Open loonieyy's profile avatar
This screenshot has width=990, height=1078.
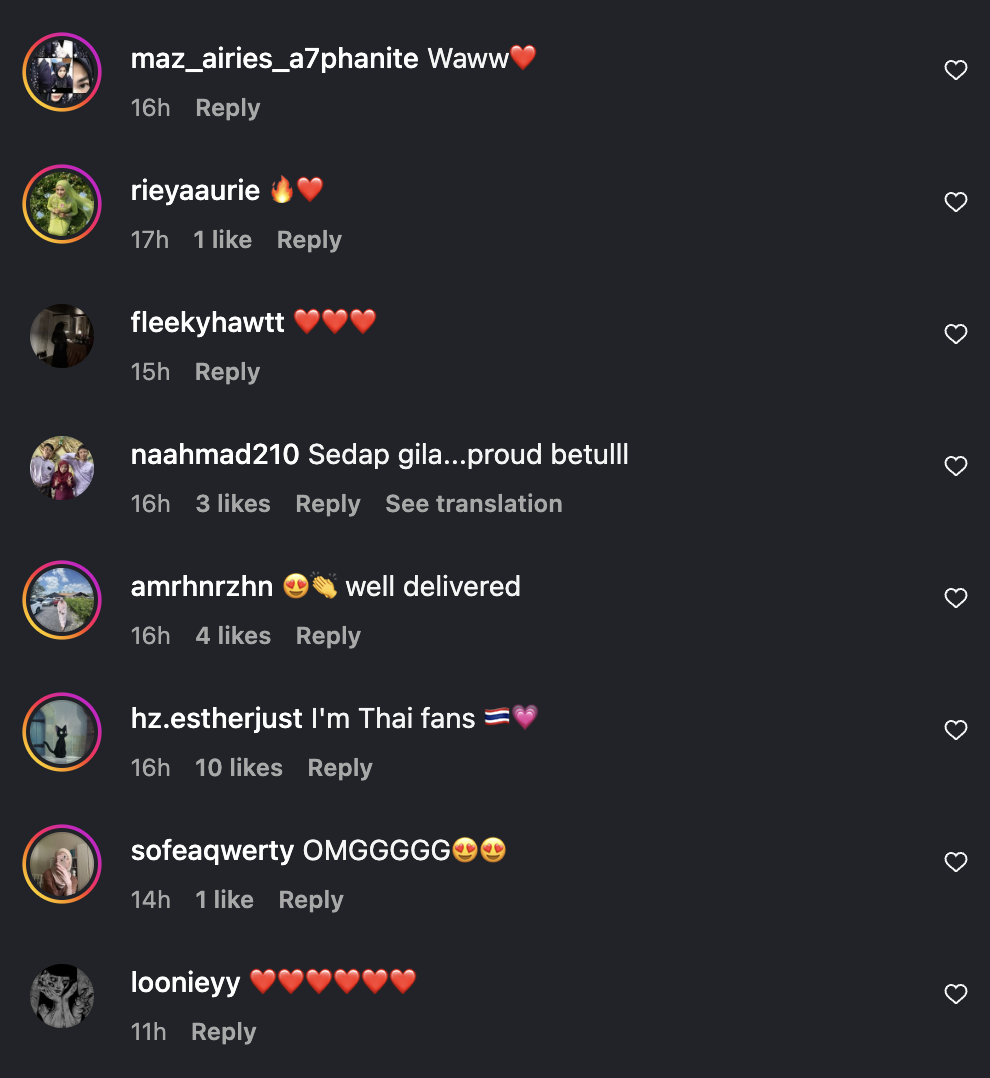(x=62, y=996)
